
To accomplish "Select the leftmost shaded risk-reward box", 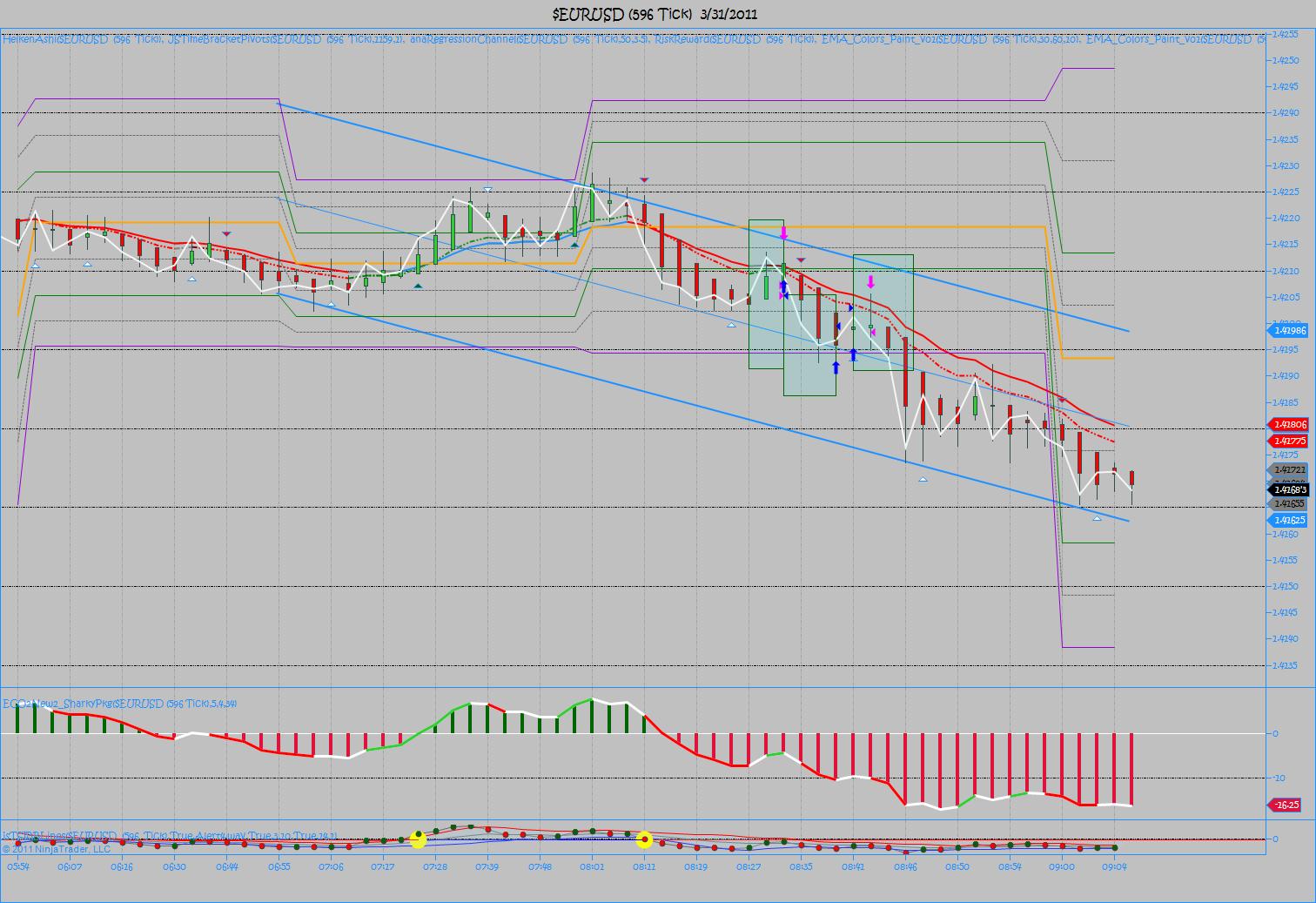I will coord(766,293).
